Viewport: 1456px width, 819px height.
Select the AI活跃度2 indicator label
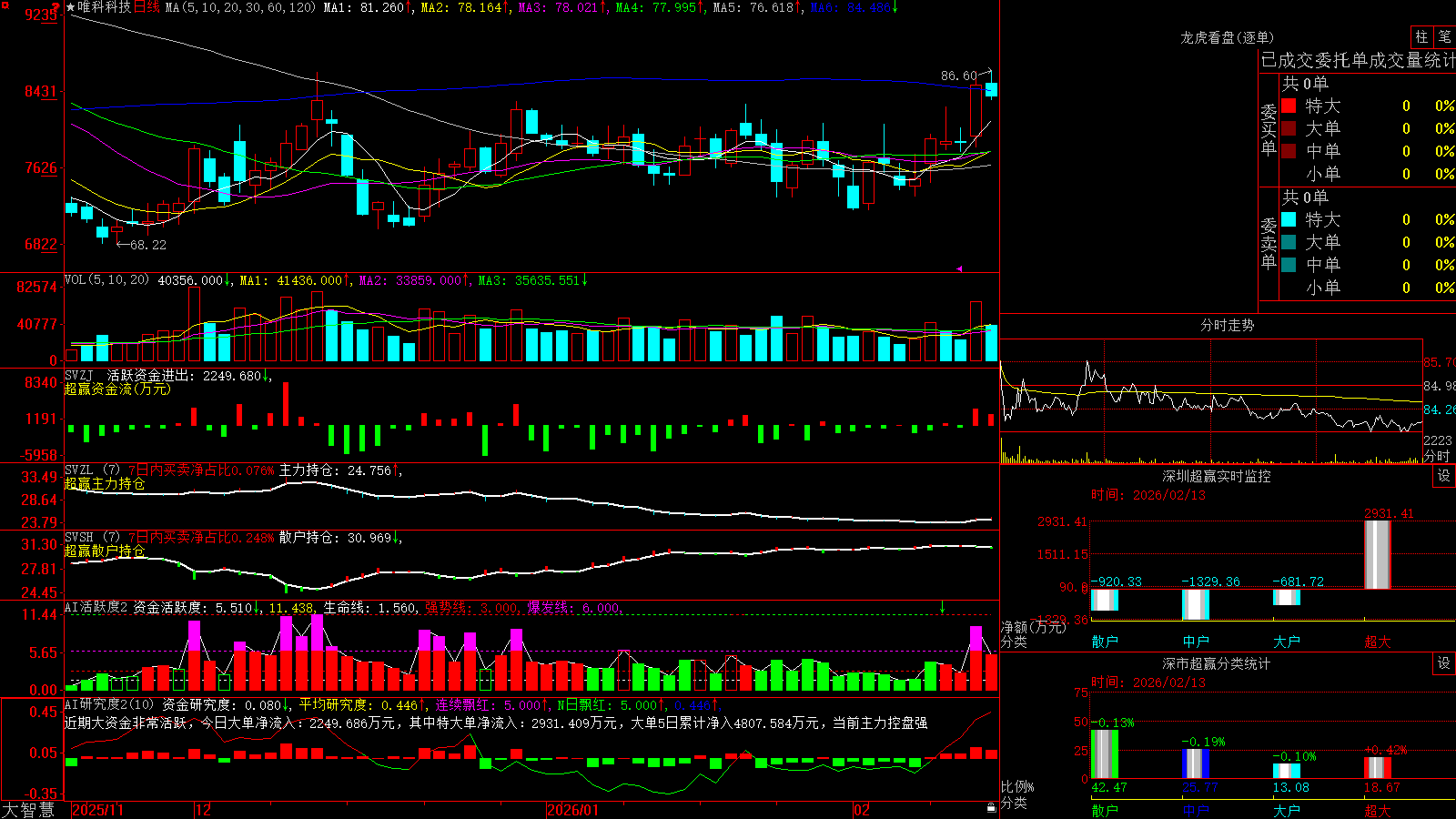(x=96, y=608)
